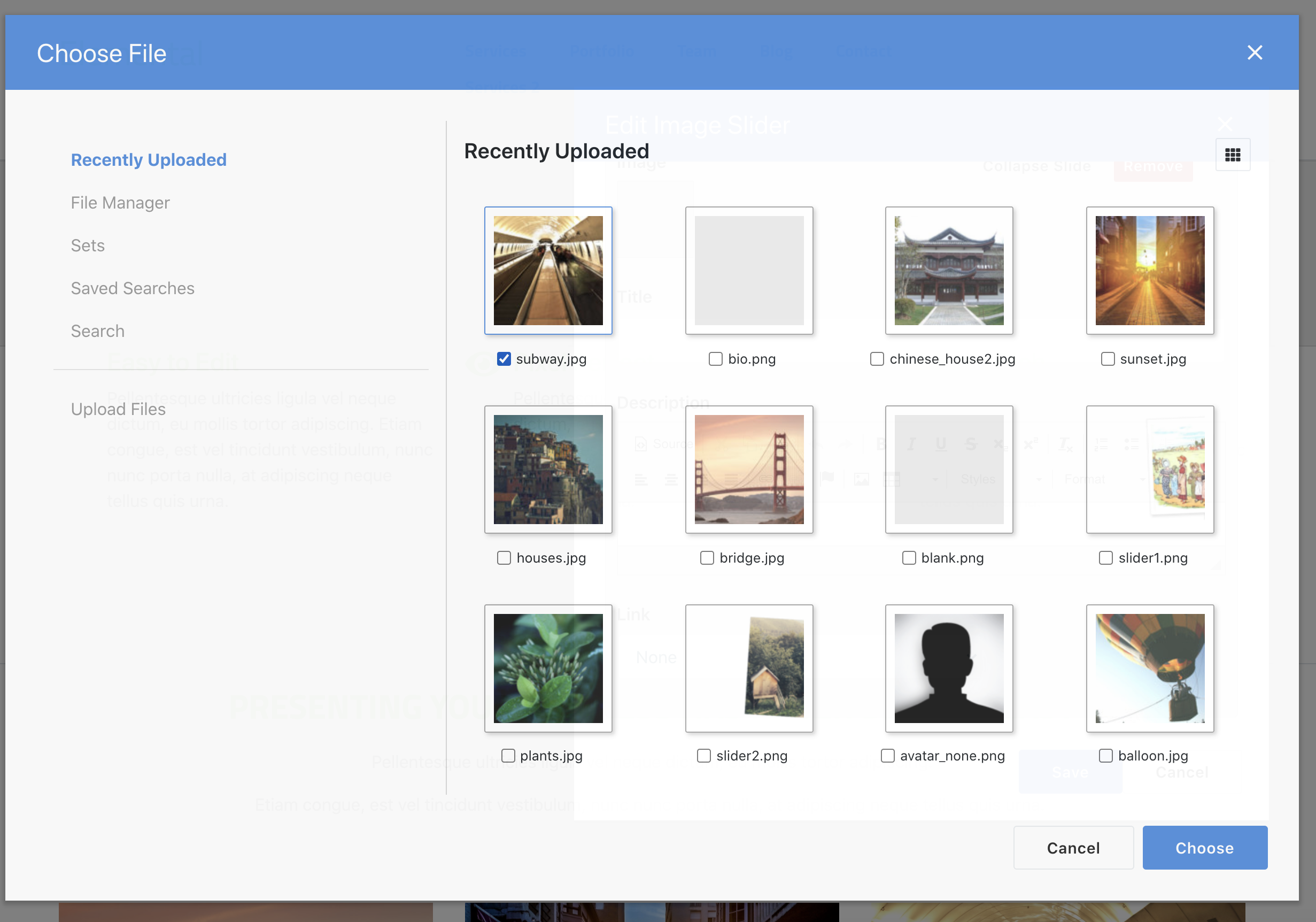Select the sunset.jpg thumbnail

click(x=1149, y=270)
